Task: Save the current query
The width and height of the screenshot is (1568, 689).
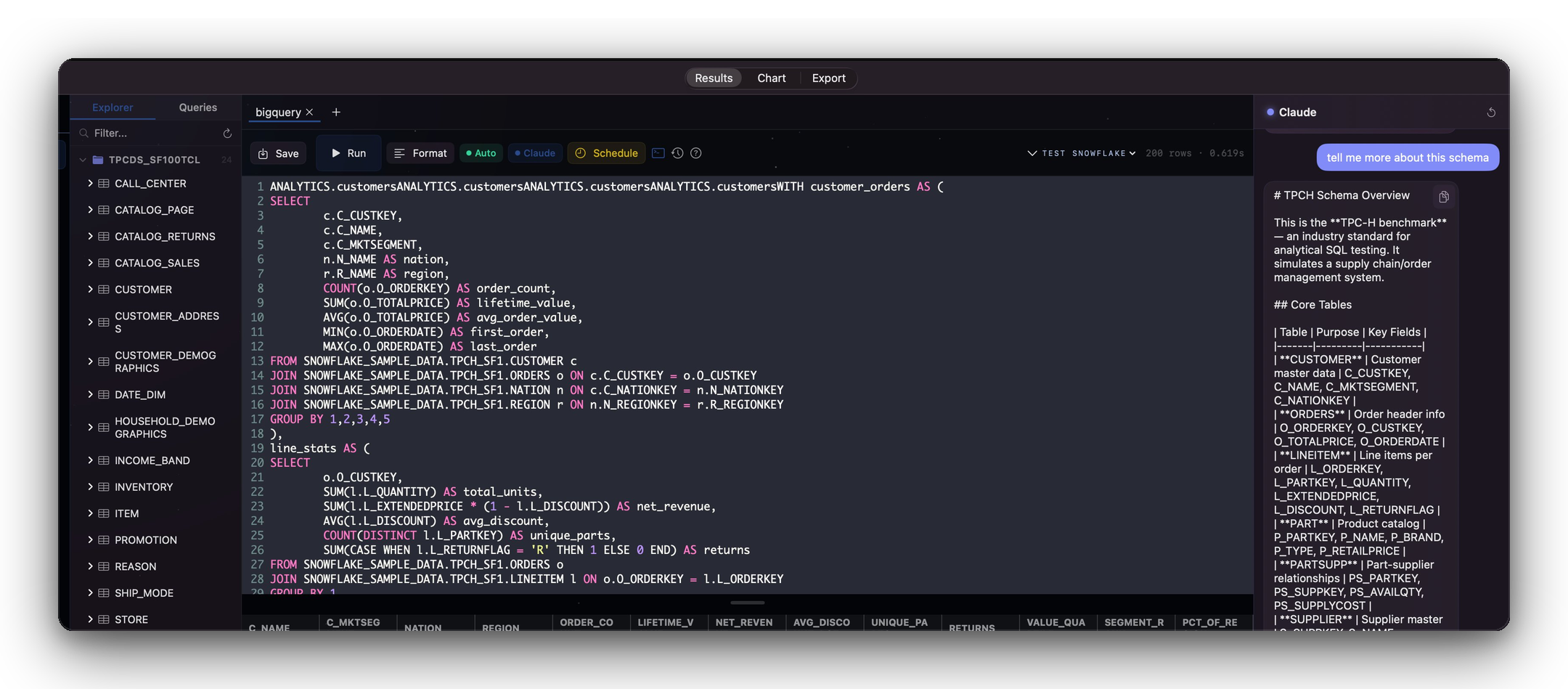Action: point(279,153)
